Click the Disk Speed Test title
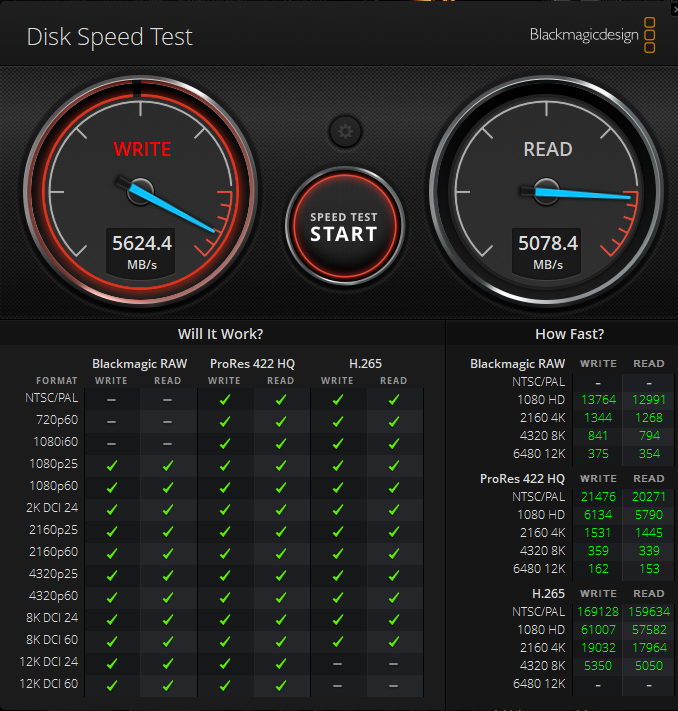 pyautogui.click(x=110, y=37)
